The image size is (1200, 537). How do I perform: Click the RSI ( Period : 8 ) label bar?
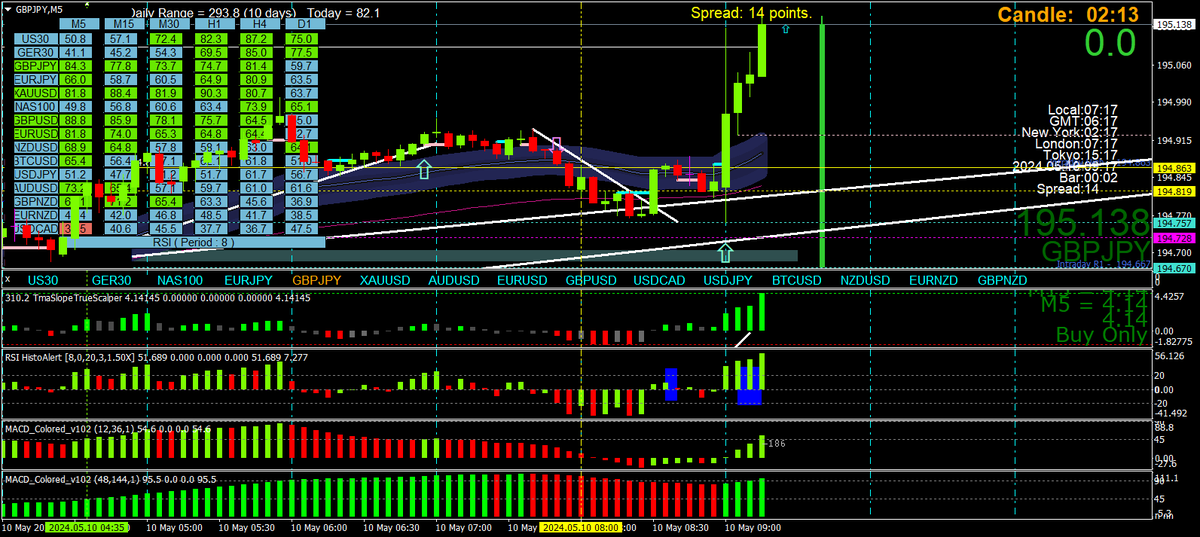click(x=193, y=242)
